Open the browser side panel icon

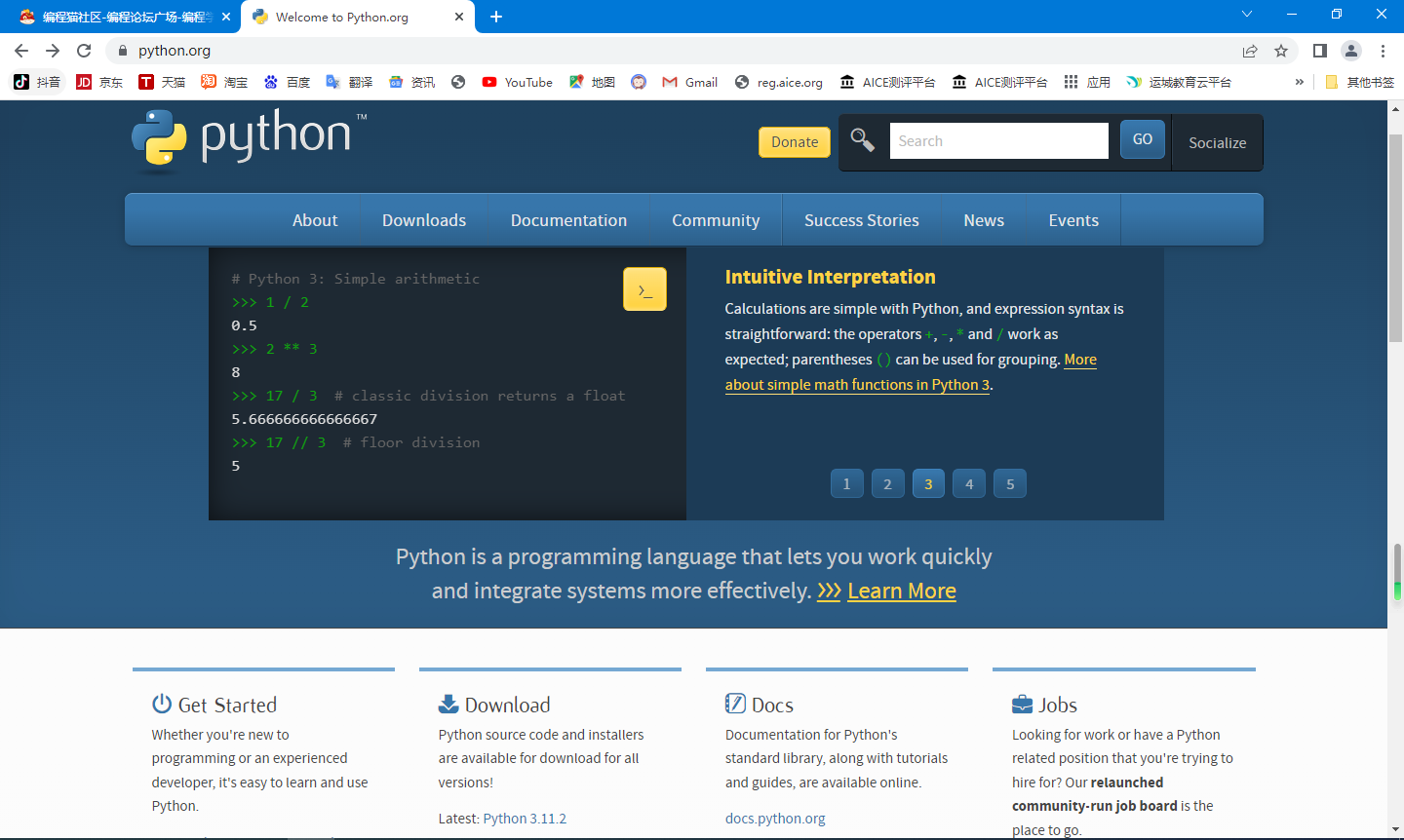[1320, 51]
